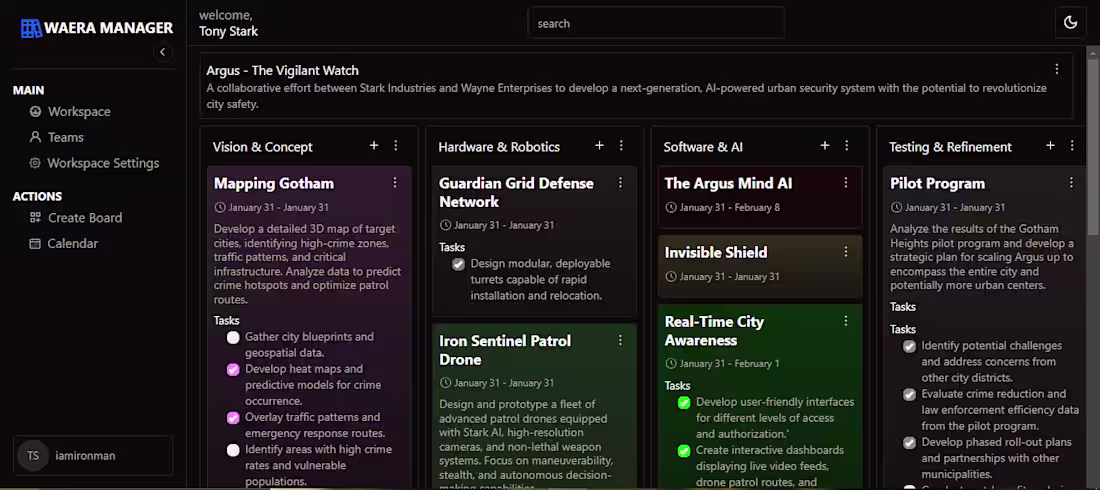Viewport: 1100px width, 490px height.
Task: Open Real-Time City Awareness card menu
Action: pyautogui.click(x=846, y=321)
